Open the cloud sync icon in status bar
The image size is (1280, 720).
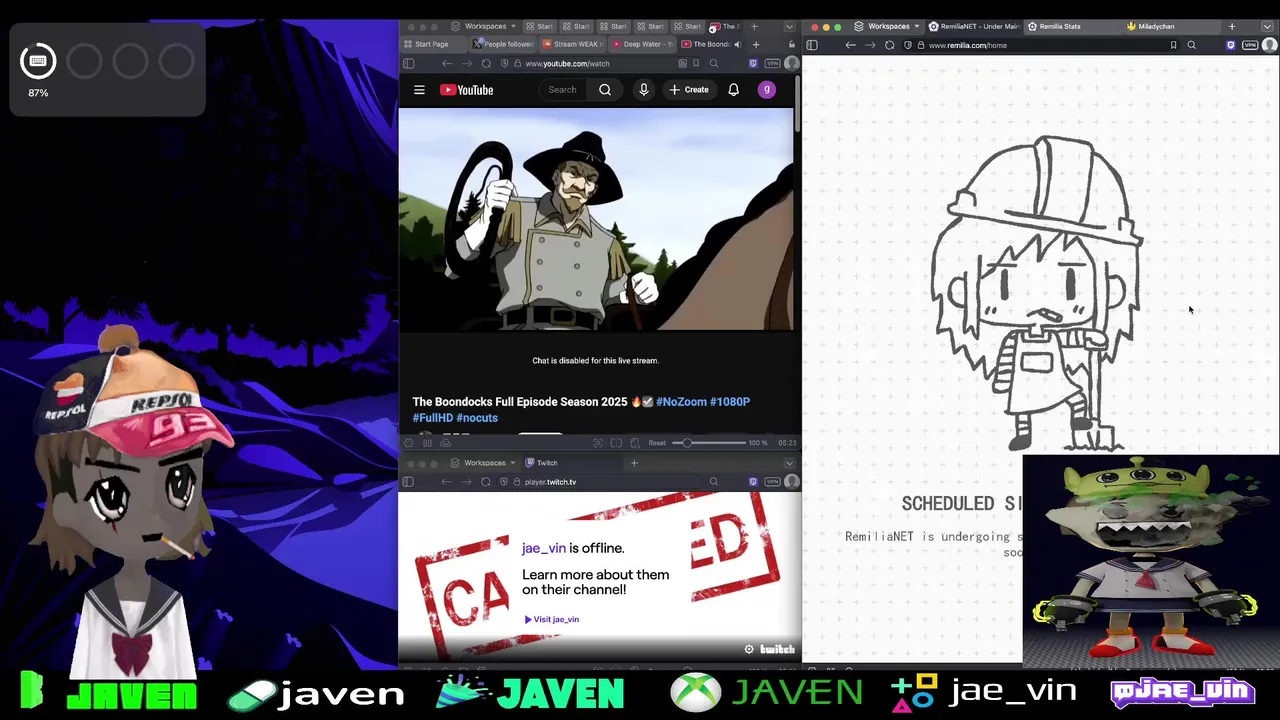pyautogui.click(x=446, y=443)
